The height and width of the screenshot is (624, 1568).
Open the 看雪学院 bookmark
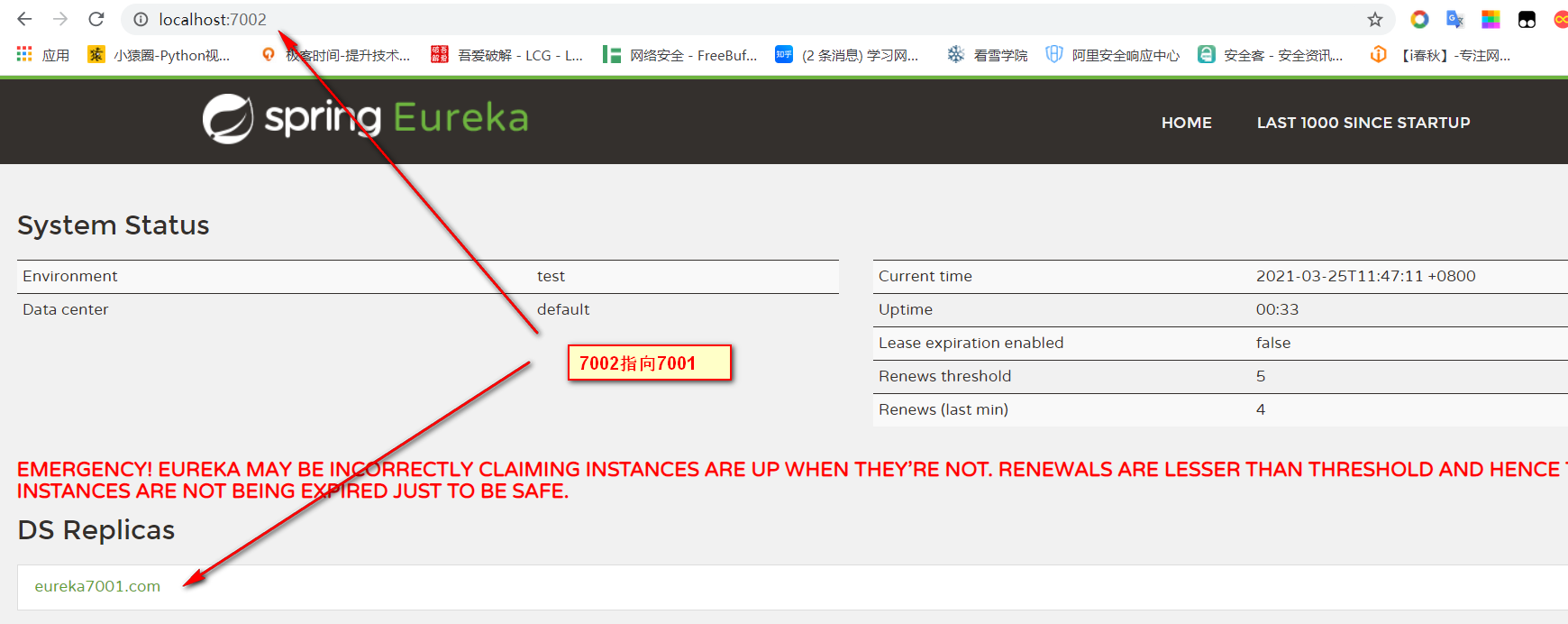pyautogui.click(x=987, y=55)
